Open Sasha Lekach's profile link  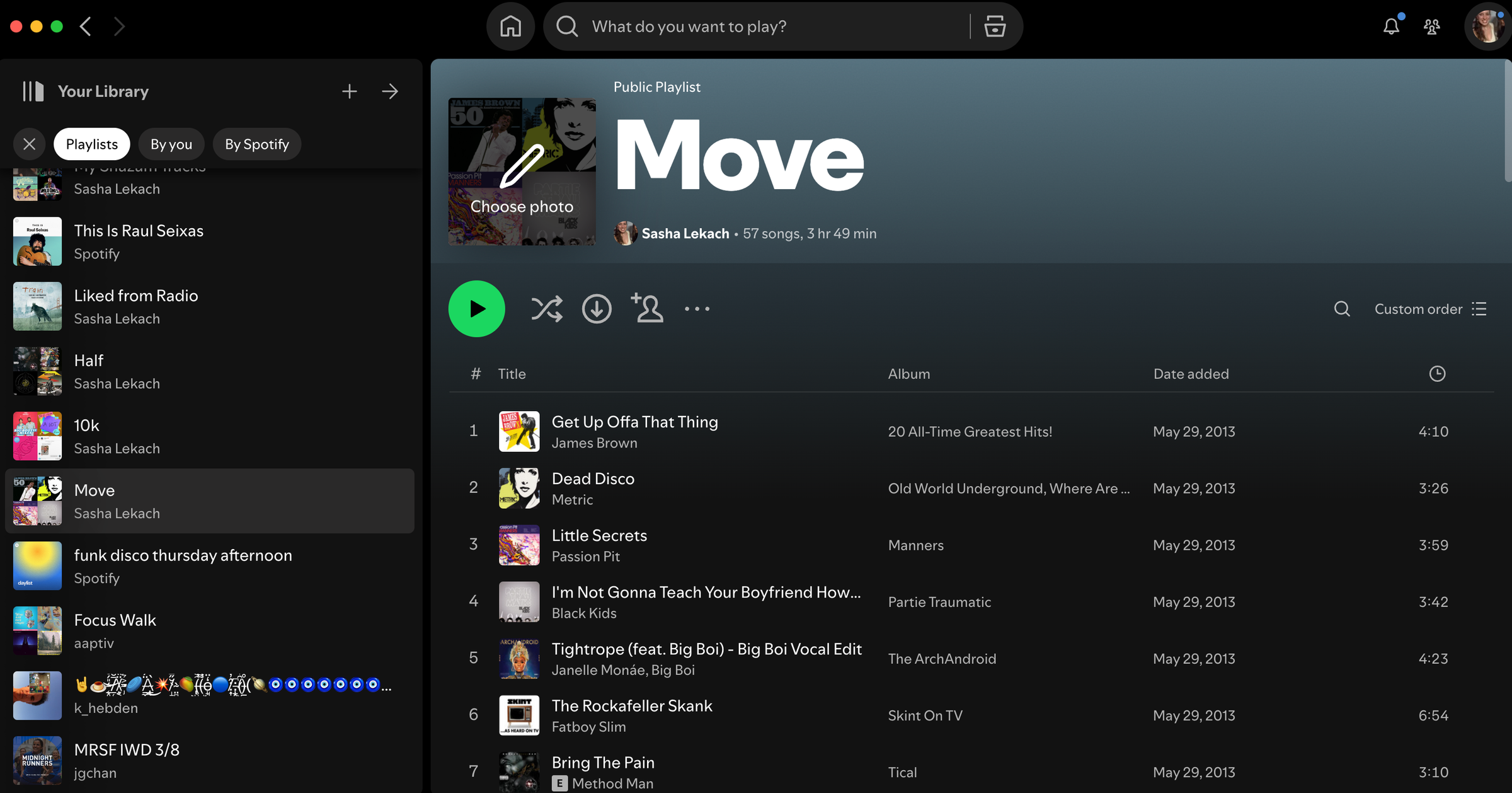(685, 233)
